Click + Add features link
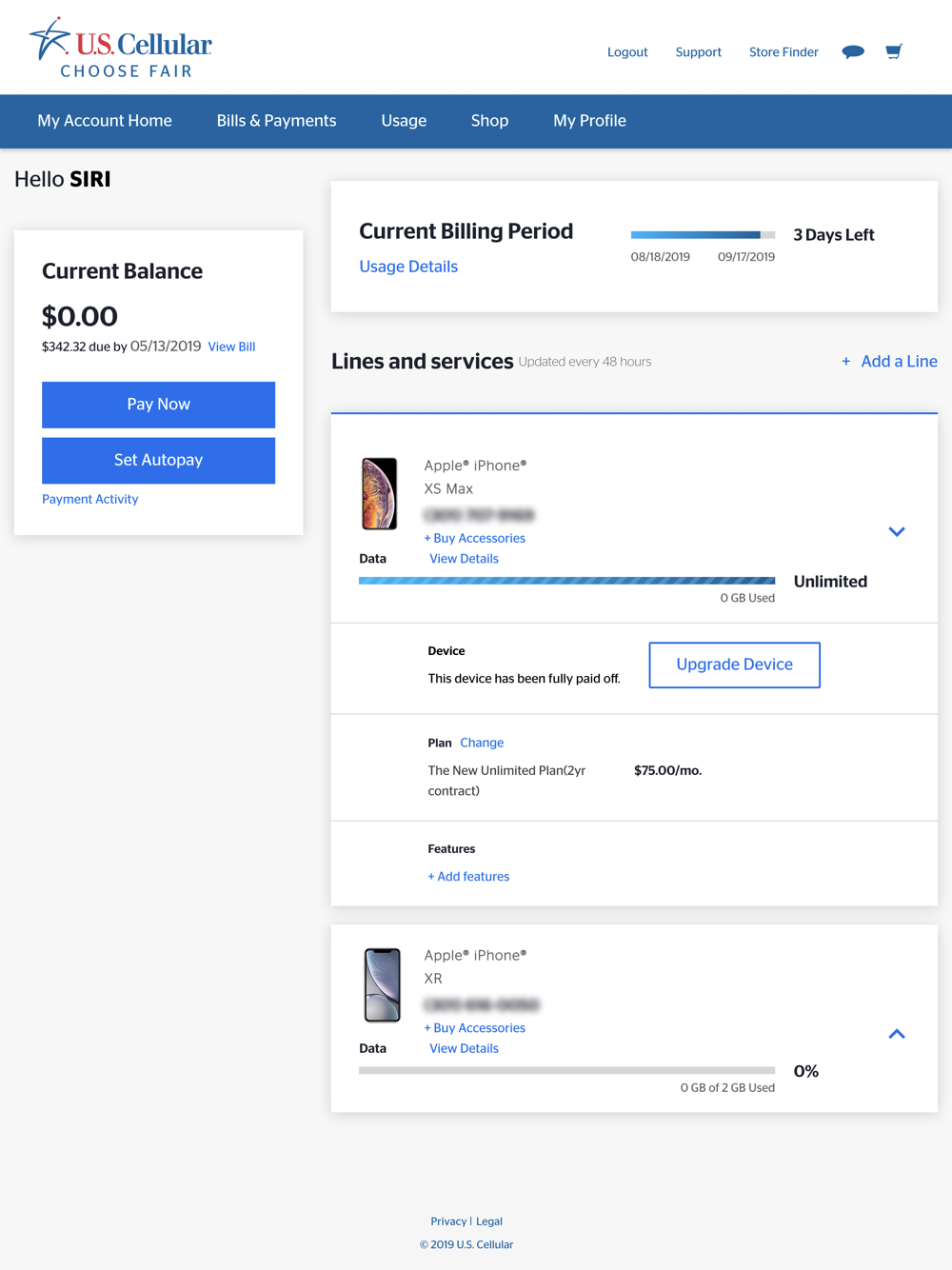Screen dimensions: 952x1270 tap(468, 877)
